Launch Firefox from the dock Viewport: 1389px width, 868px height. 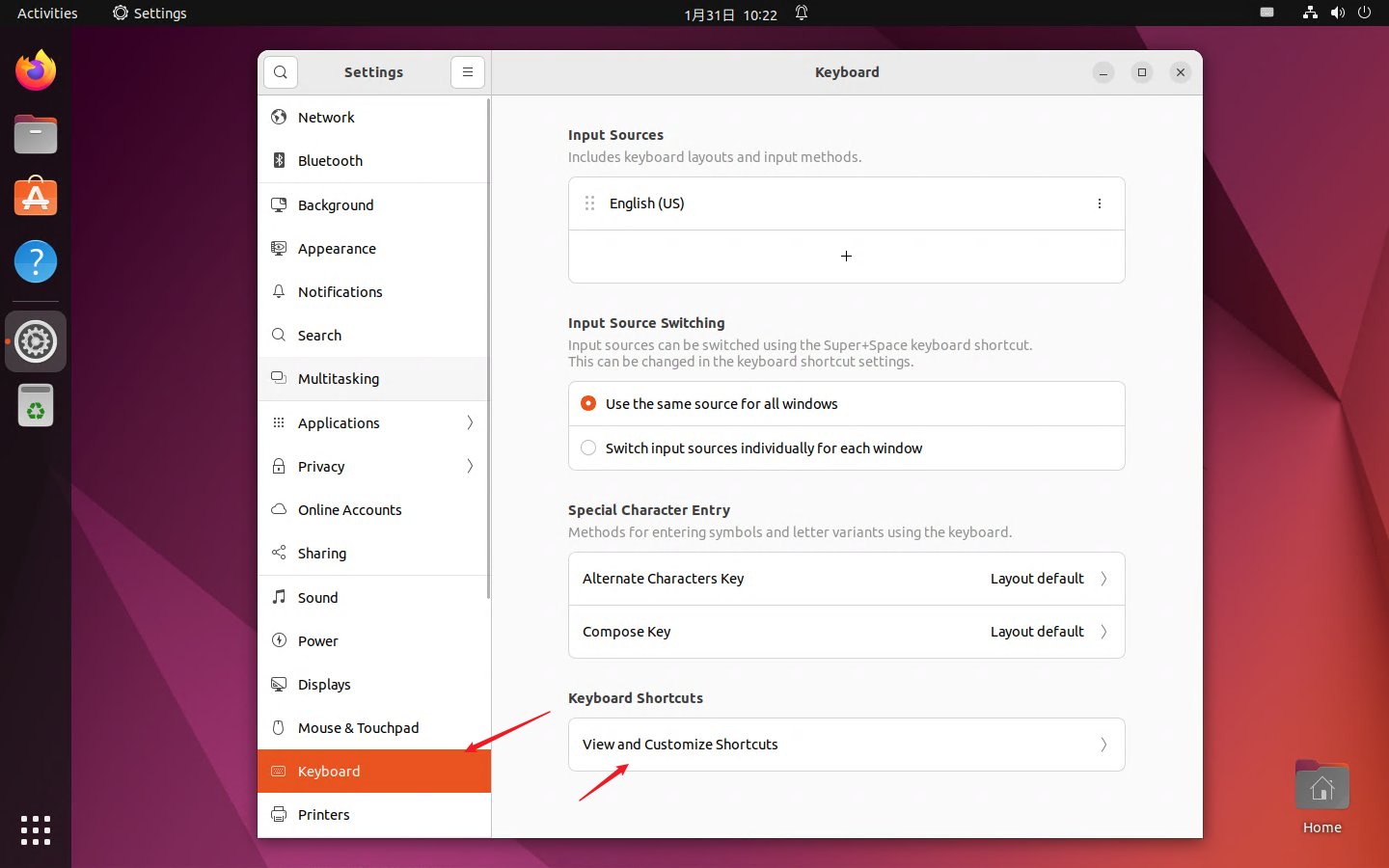click(36, 70)
